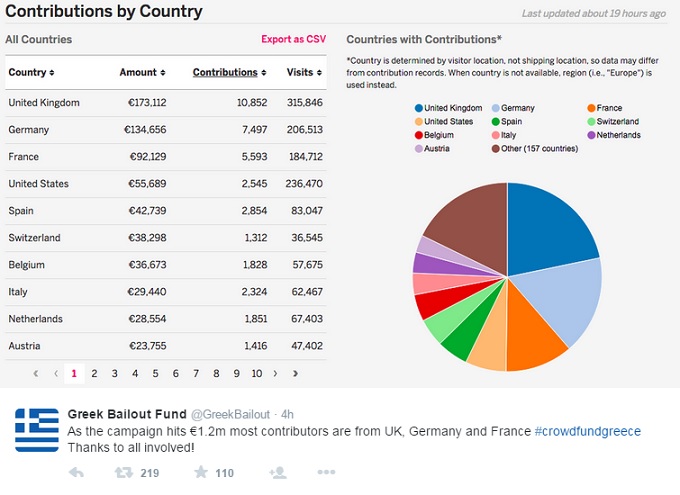Viewport: 680px width, 495px height.
Task: Sort table by Country column header
Action: click(31, 72)
